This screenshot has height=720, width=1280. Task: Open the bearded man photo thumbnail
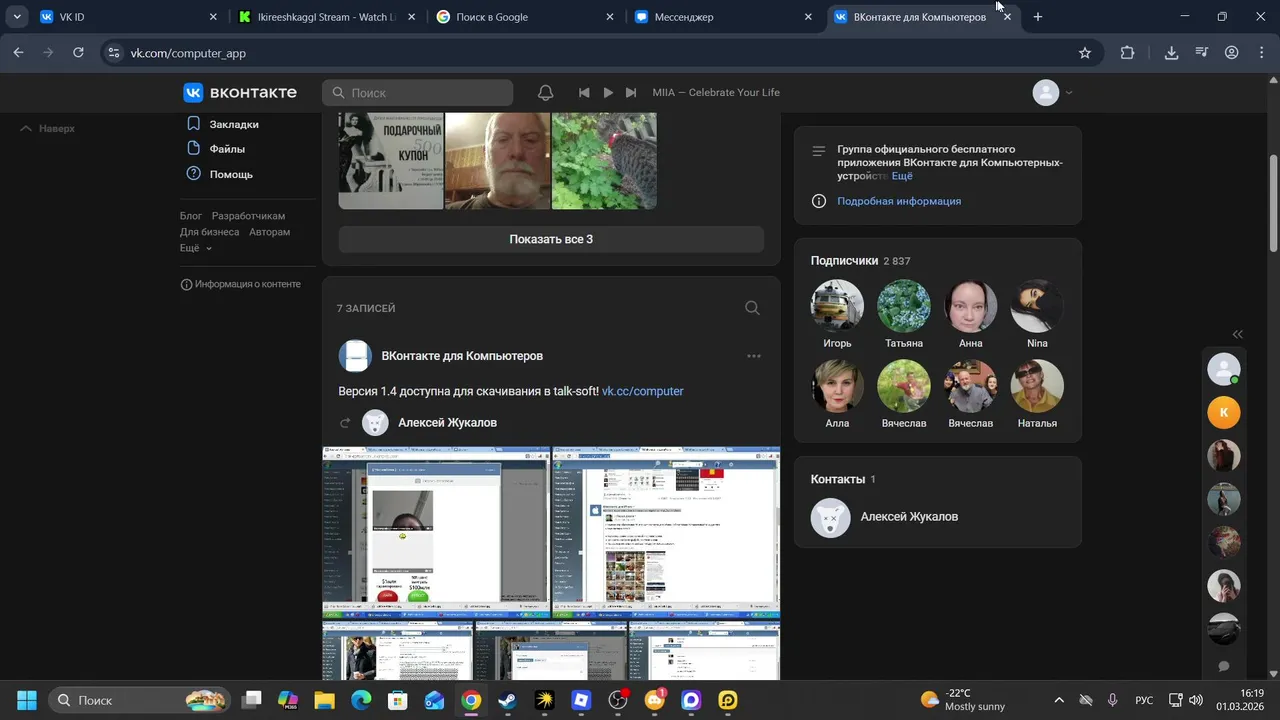tap(498, 160)
